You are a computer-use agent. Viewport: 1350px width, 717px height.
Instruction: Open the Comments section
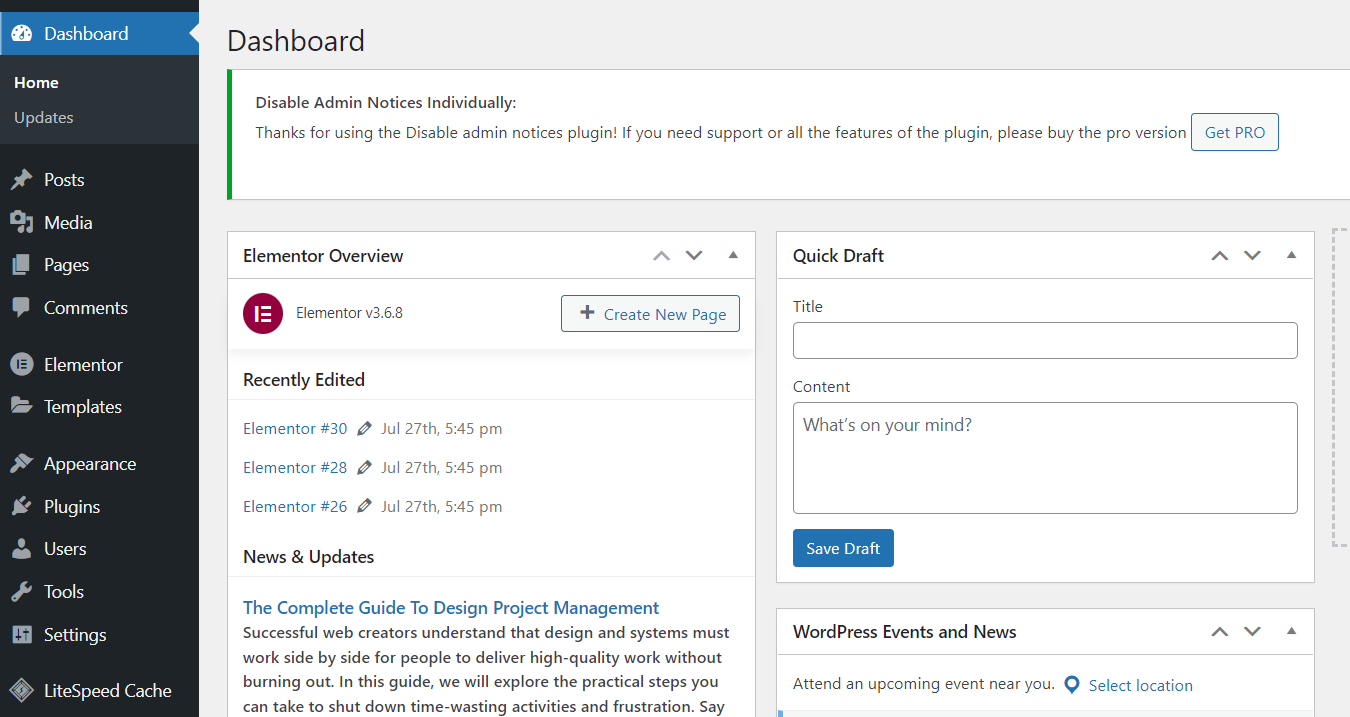click(85, 307)
